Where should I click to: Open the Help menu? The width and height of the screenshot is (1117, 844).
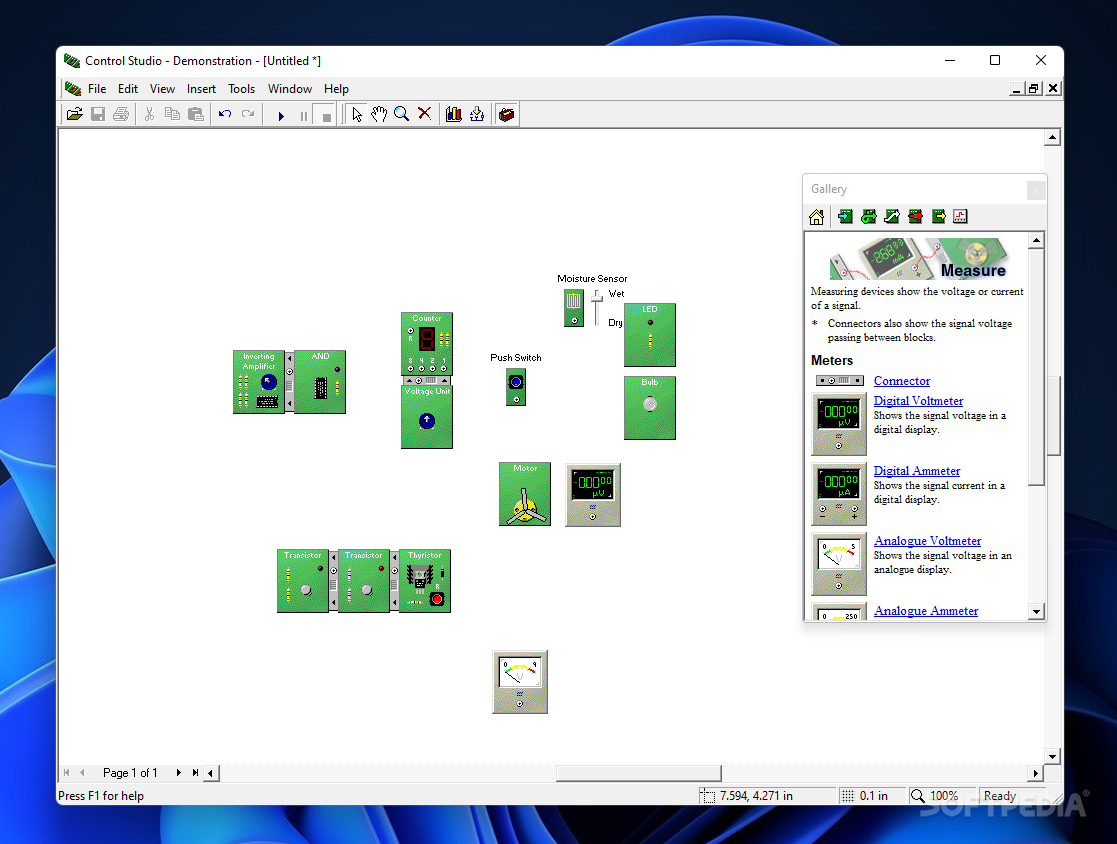tap(336, 89)
